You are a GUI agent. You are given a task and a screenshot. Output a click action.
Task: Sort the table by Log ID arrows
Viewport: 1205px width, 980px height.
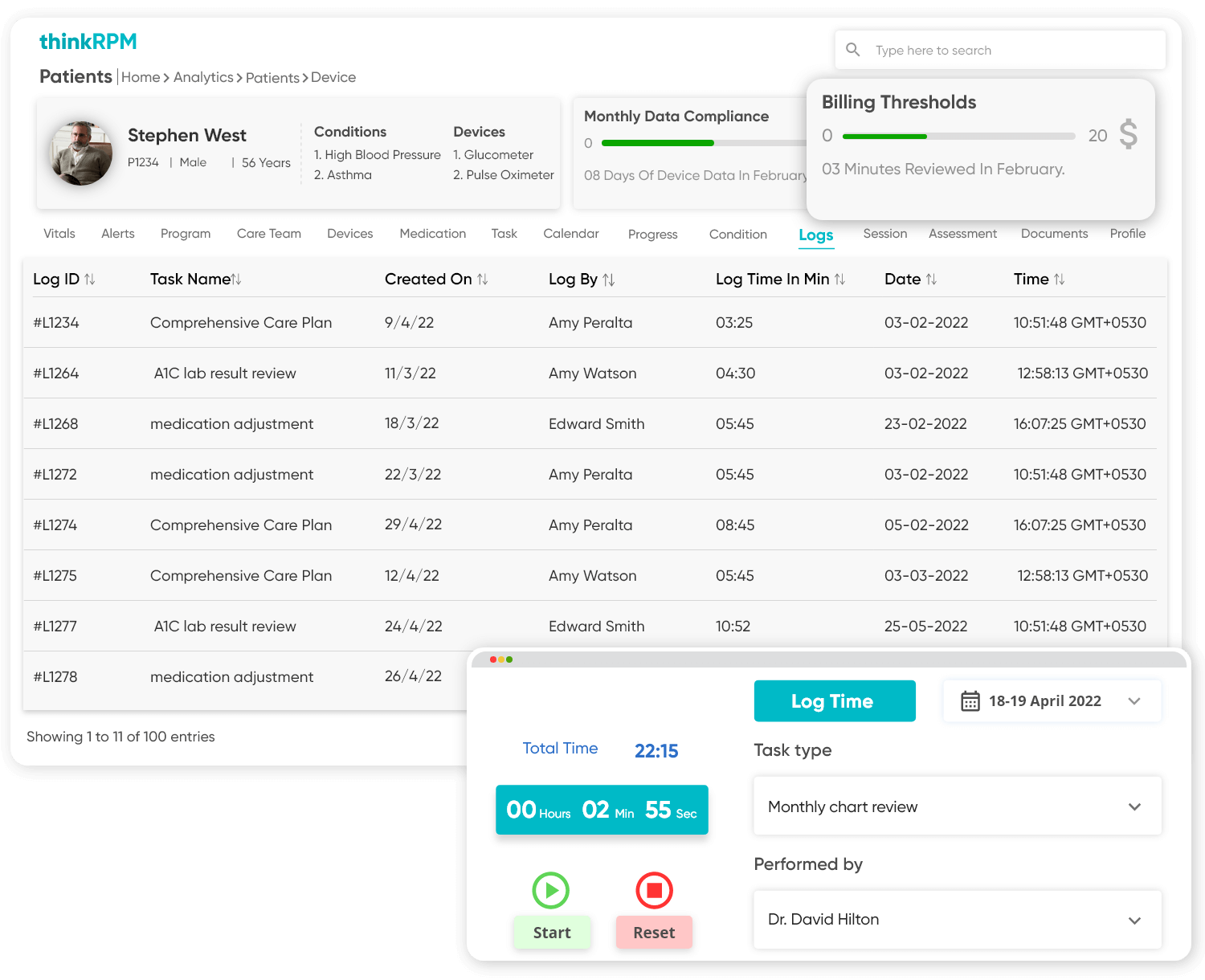click(90, 279)
